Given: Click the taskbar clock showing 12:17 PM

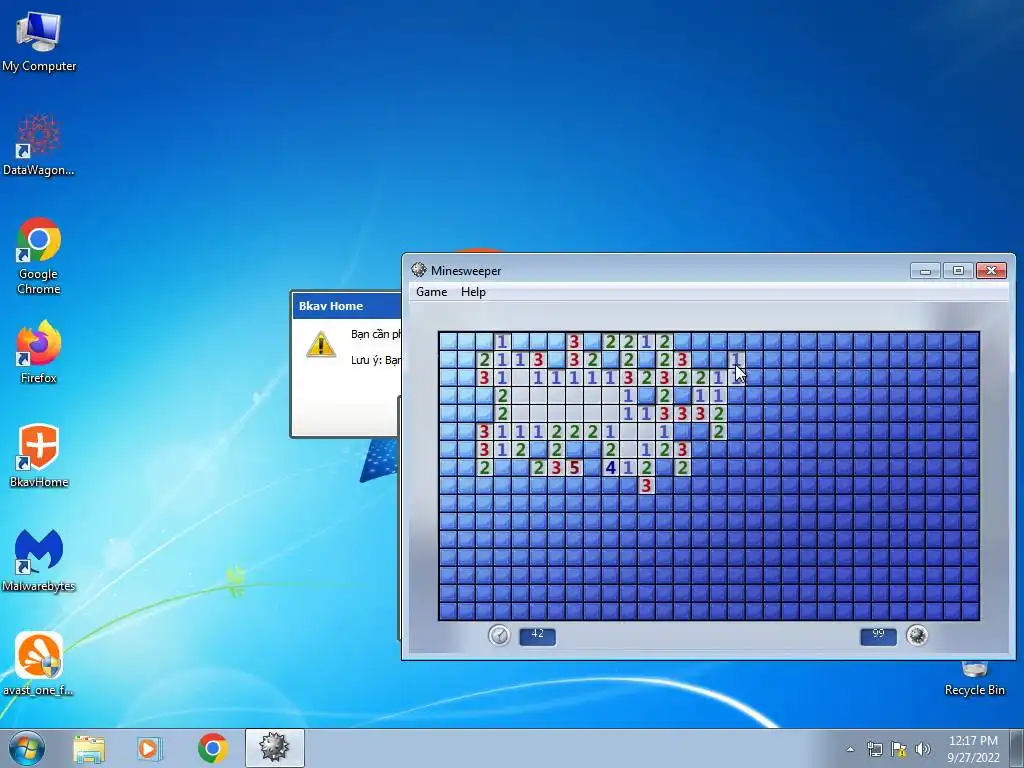Looking at the screenshot, I should click(x=973, y=749).
